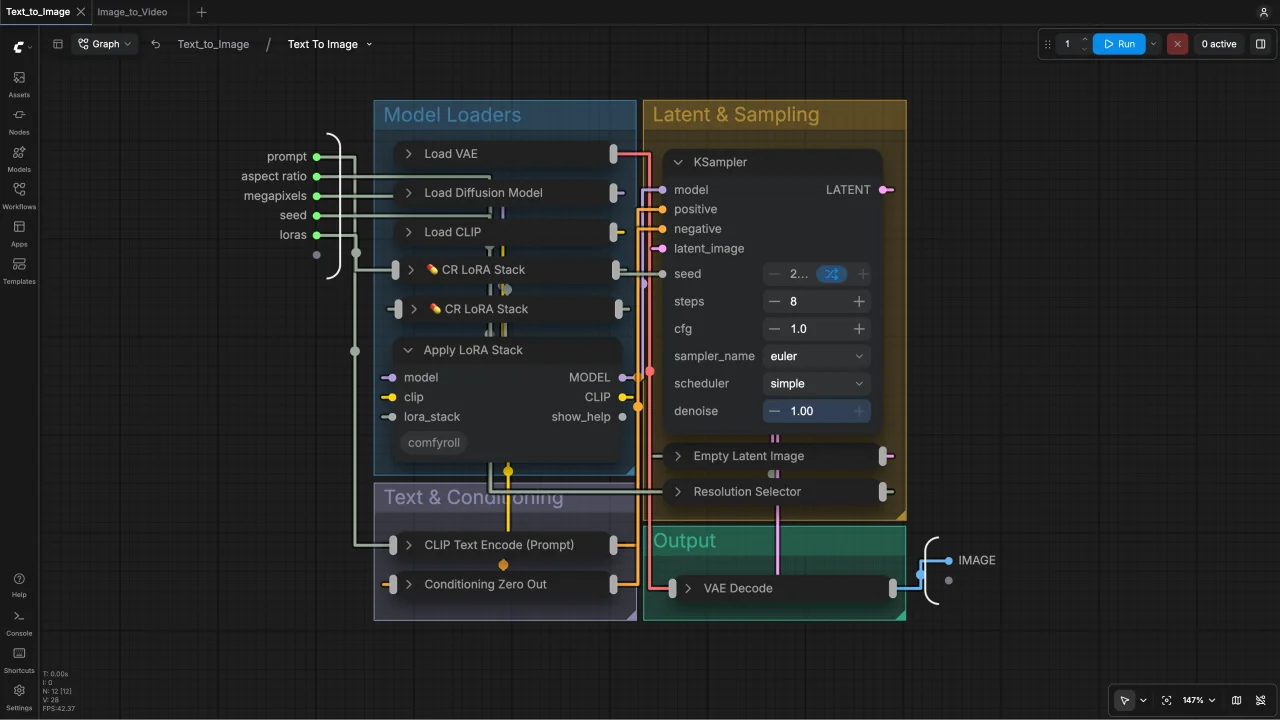
Task: Cancel the current run with the red X
Action: (1178, 44)
